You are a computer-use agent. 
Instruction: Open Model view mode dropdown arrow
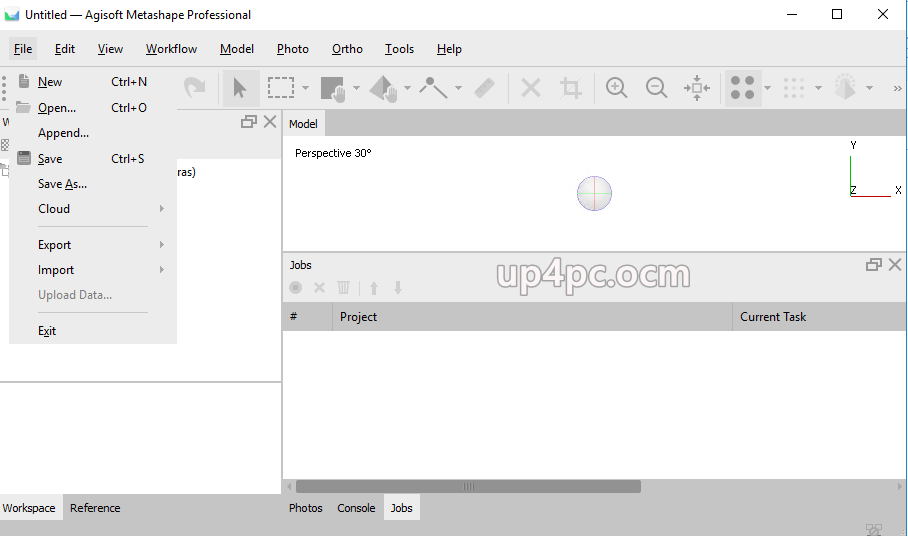coord(869,89)
